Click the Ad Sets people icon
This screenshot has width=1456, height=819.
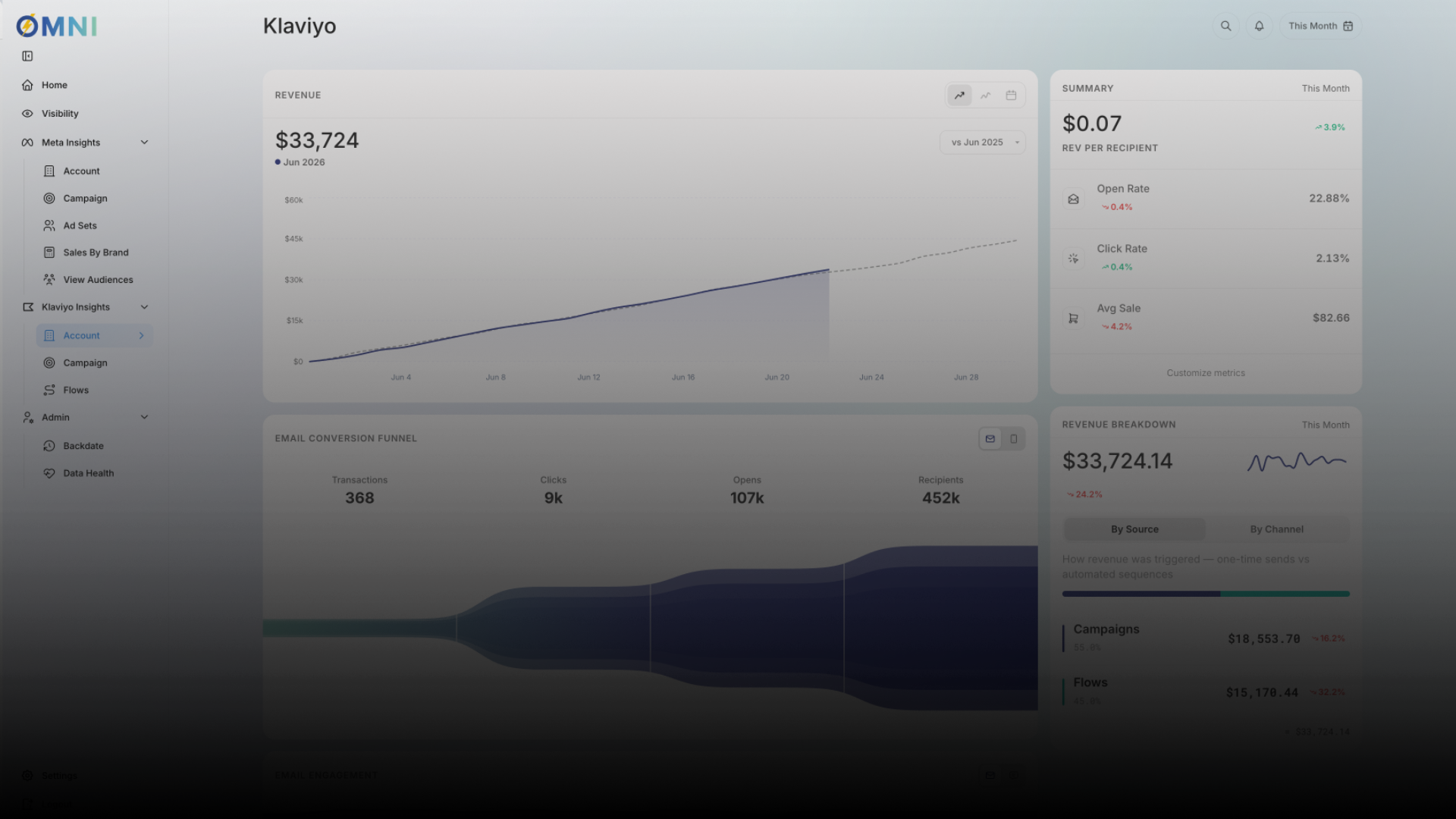(49, 226)
